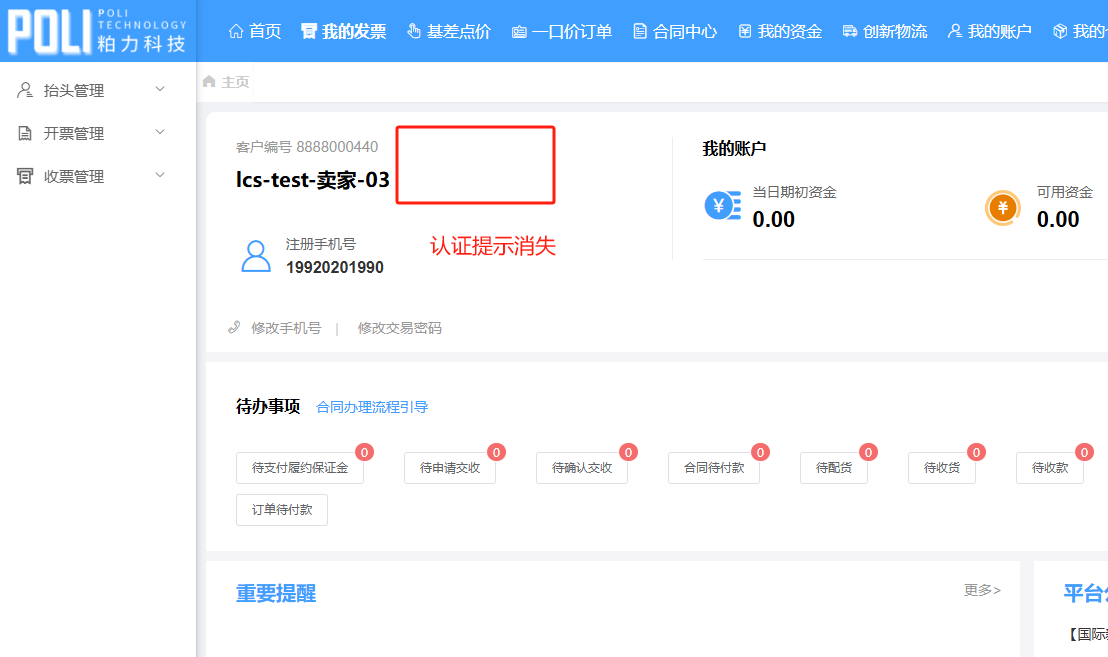Click the 开票管理 document icon in sidebar
This screenshot has width=1108, height=657.
(25, 133)
